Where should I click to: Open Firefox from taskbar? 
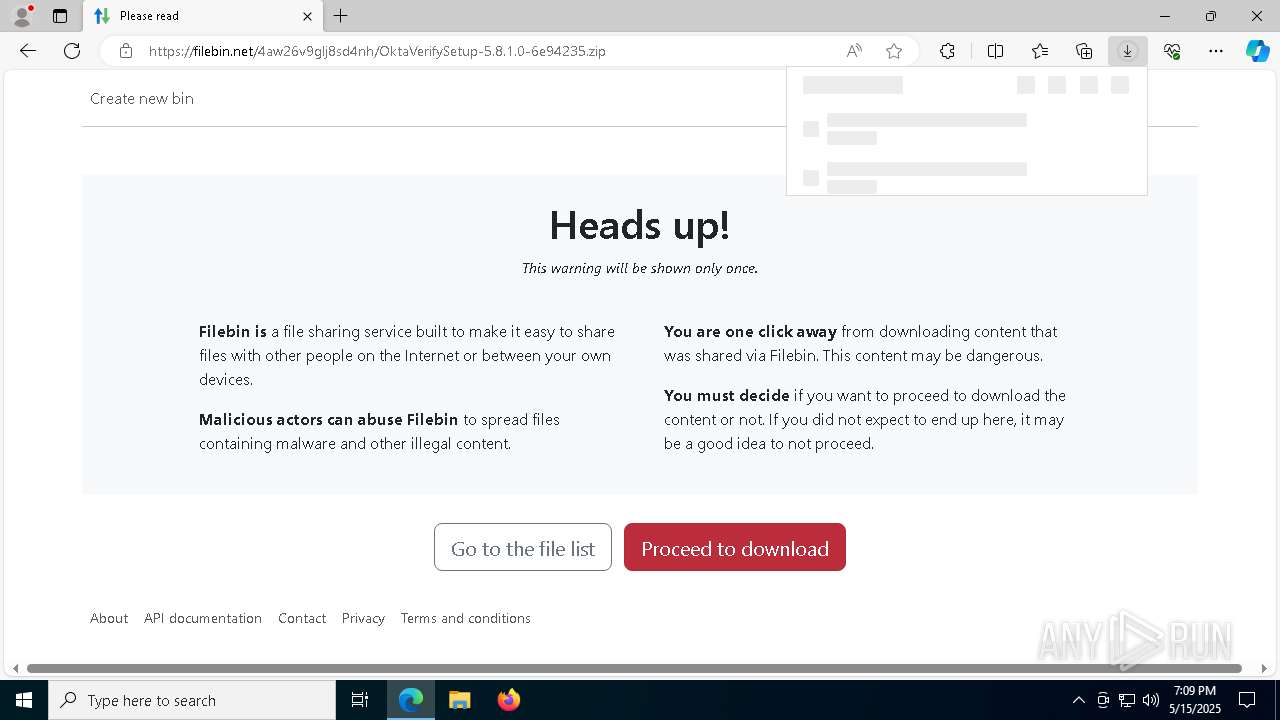point(508,700)
